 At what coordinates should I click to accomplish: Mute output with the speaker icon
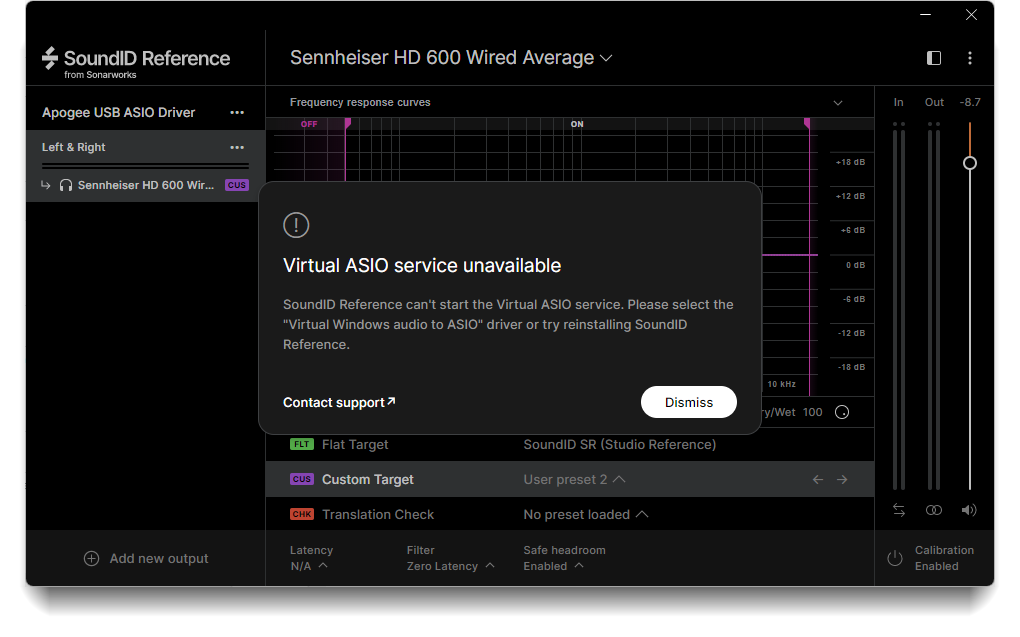click(969, 510)
